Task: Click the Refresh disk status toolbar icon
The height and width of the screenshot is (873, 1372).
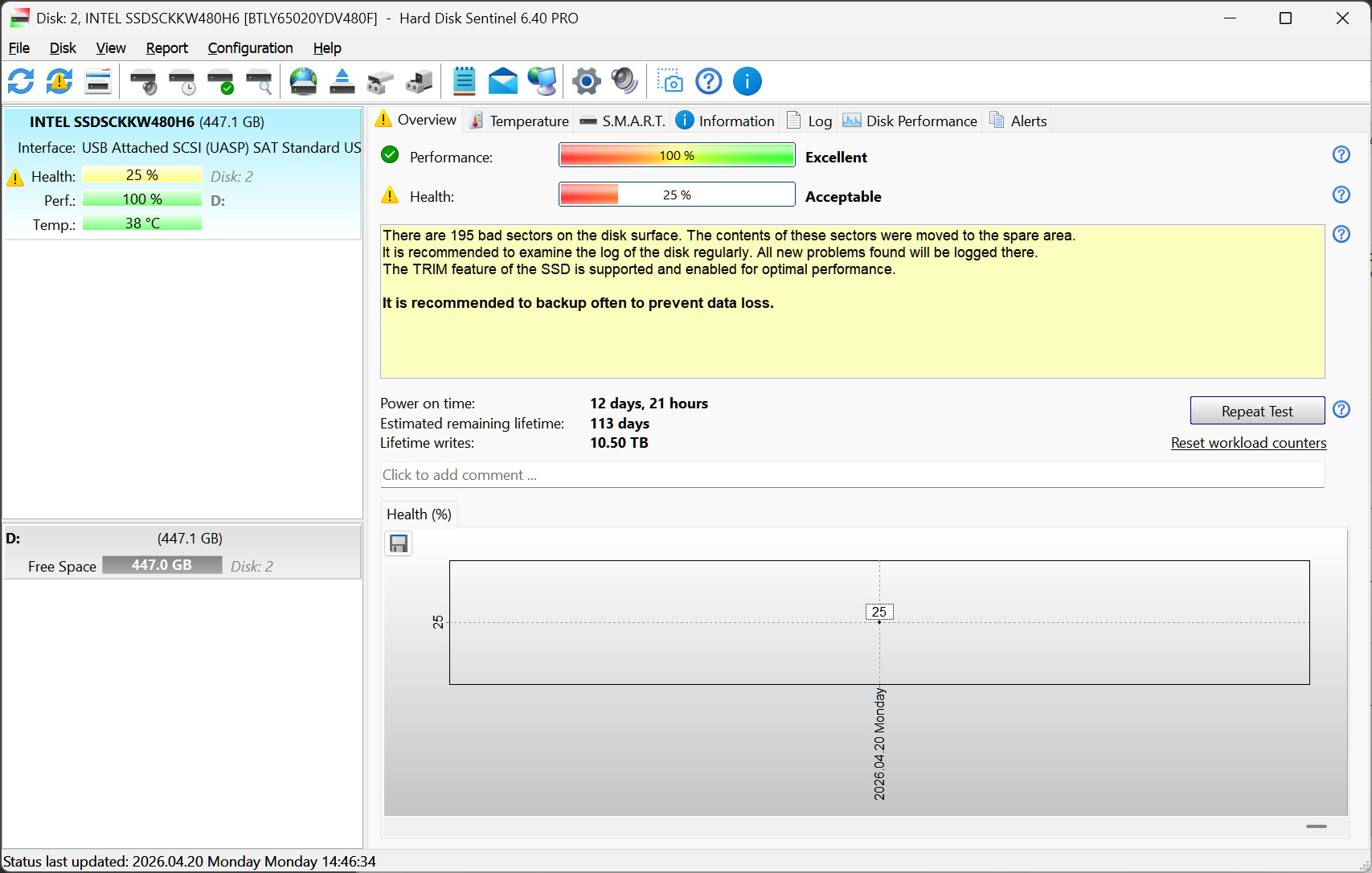Action: click(x=21, y=81)
